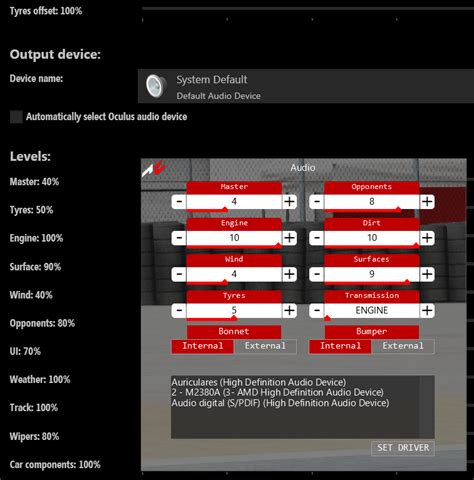This screenshot has width=474, height=480.
Task: Click the Car components: 100% label
Action: click(55, 464)
